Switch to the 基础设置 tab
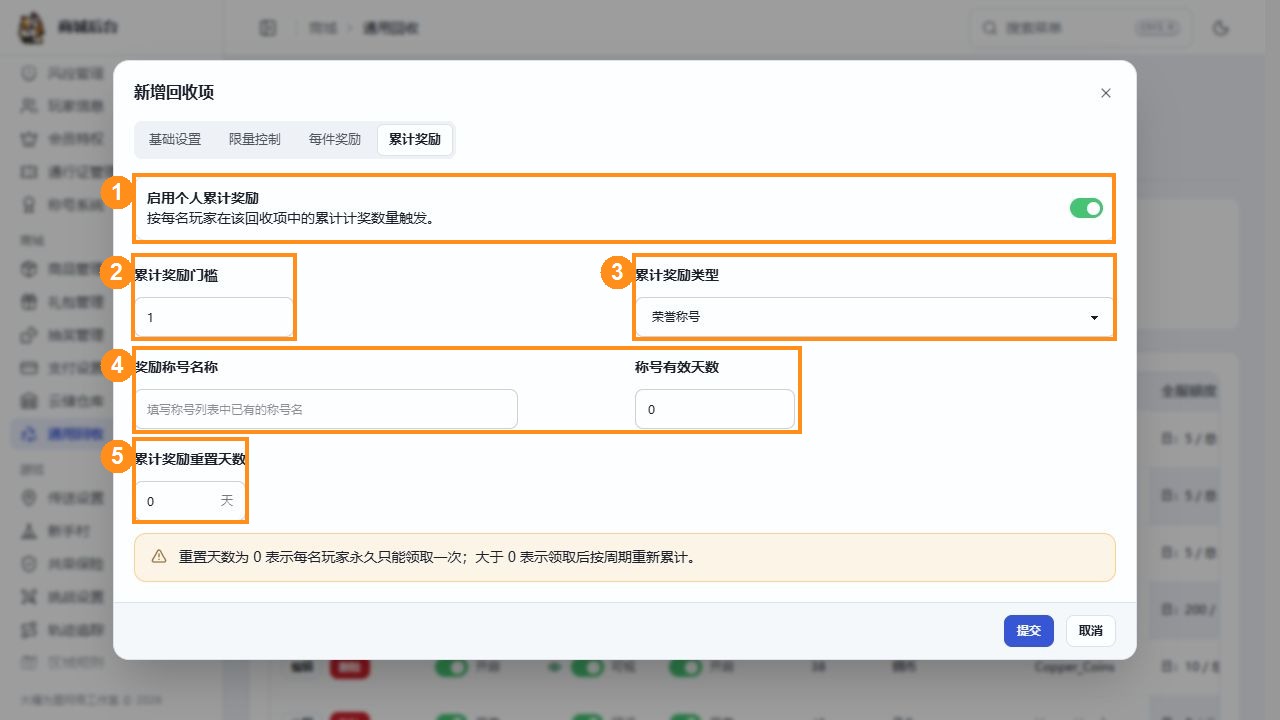The width and height of the screenshot is (1280, 720). pos(175,140)
